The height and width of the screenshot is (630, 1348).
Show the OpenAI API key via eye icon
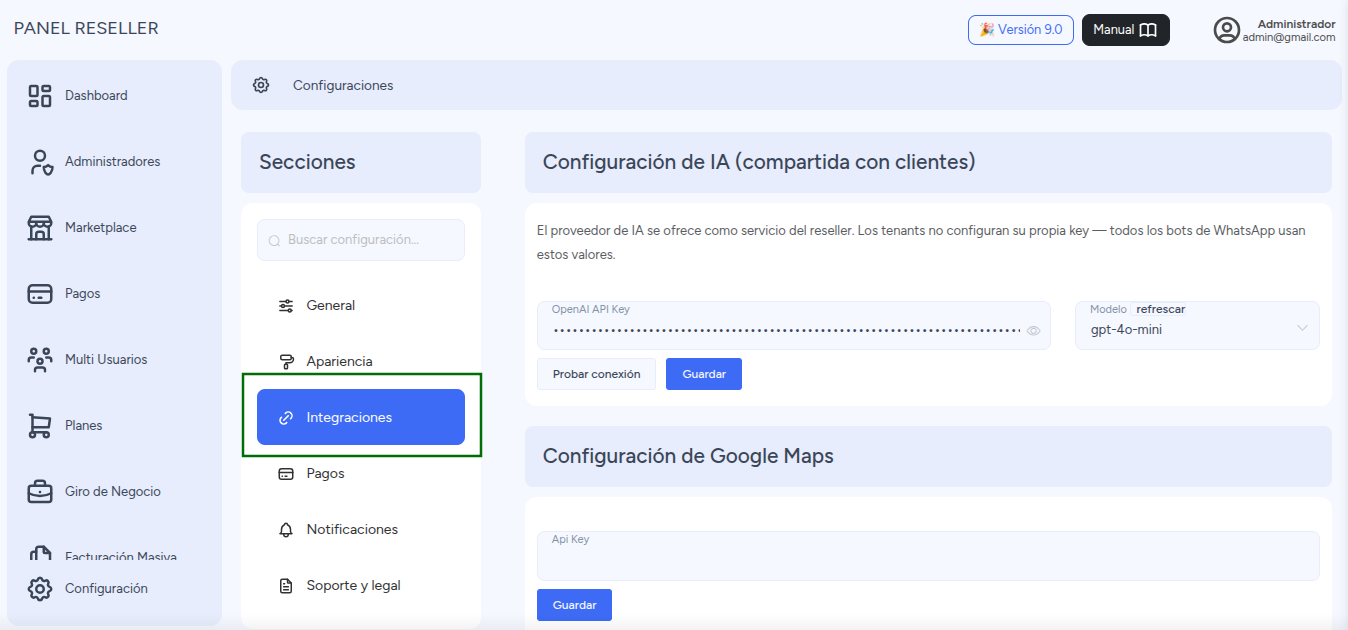(1034, 331)
